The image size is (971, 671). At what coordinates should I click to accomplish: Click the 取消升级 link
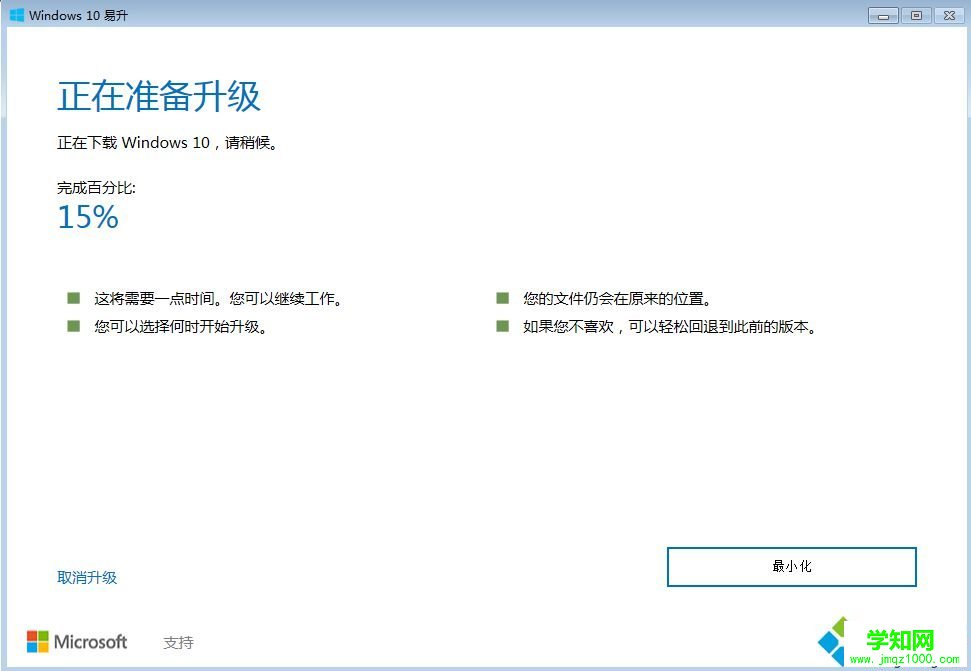coord(87,577)
